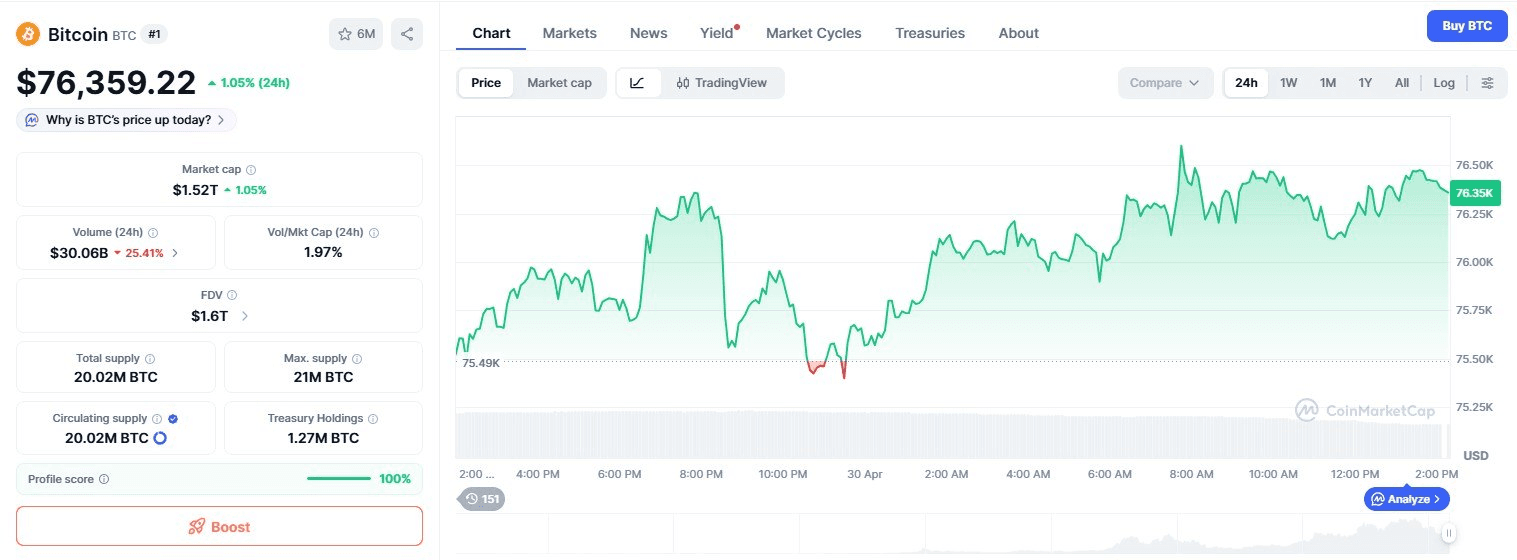Screen dimensions: 1517x560
Task: Toggle Log scale on chart
Action: click(x=1444, y=83)
